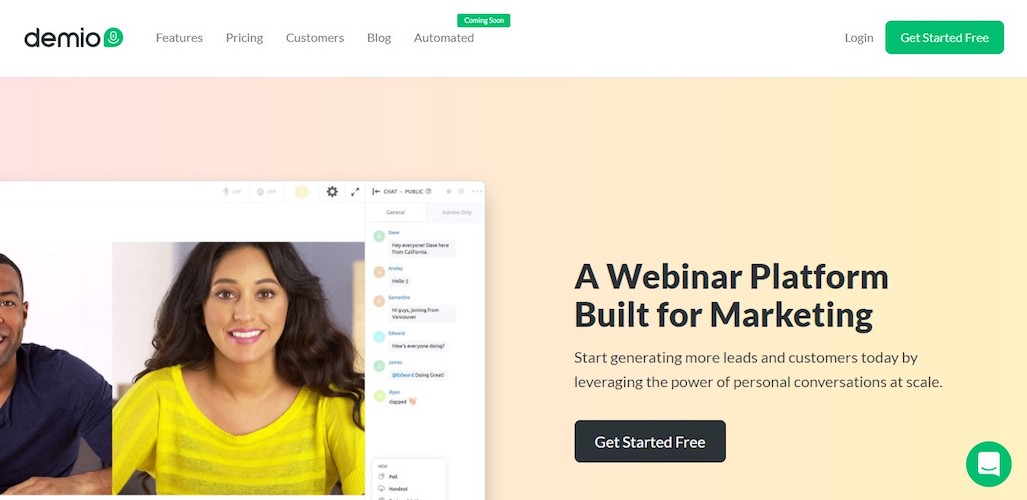
Task: Click the fullscreen expand arrows icon
Action: click(355, 191)
